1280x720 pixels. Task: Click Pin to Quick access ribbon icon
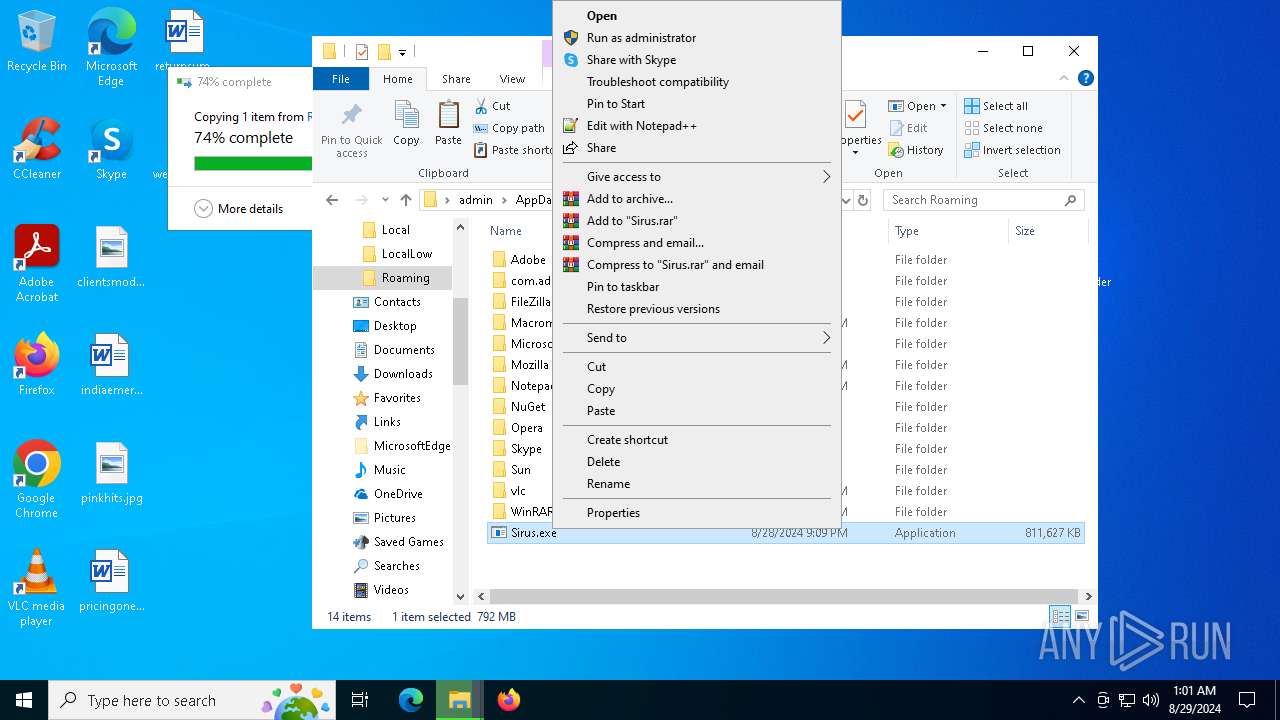tap(351, 128)
